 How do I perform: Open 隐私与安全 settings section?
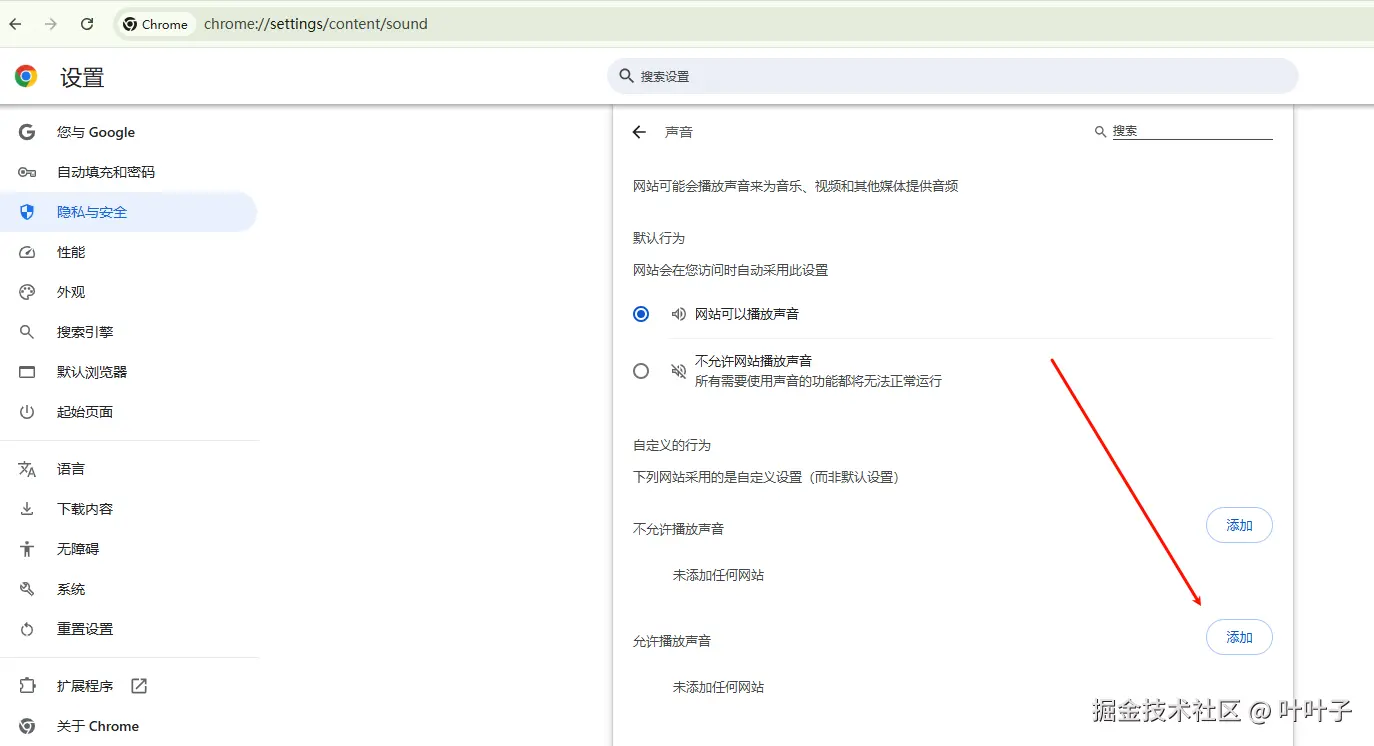tap(128, 212)
